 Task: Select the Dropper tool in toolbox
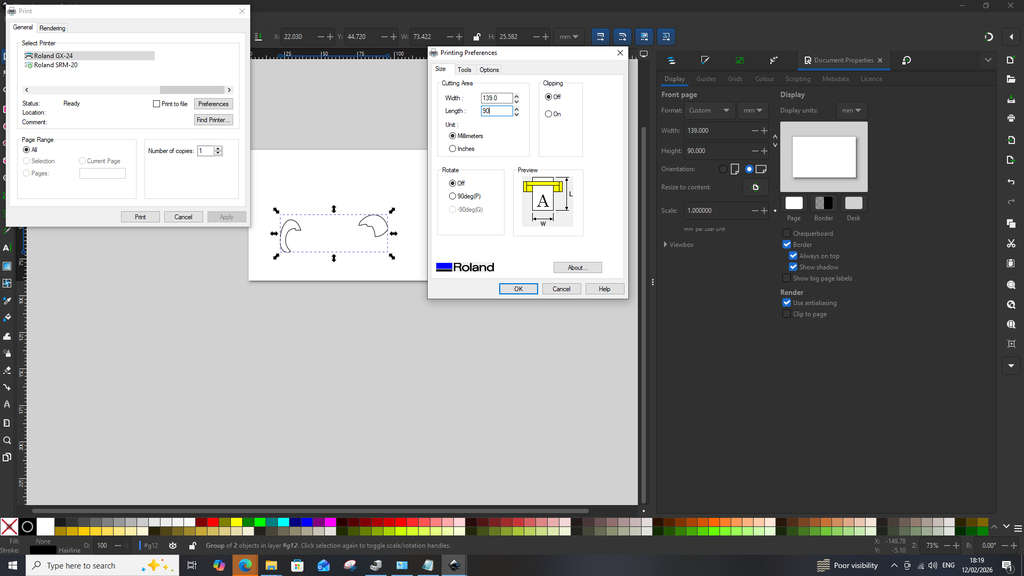(7, 300)
